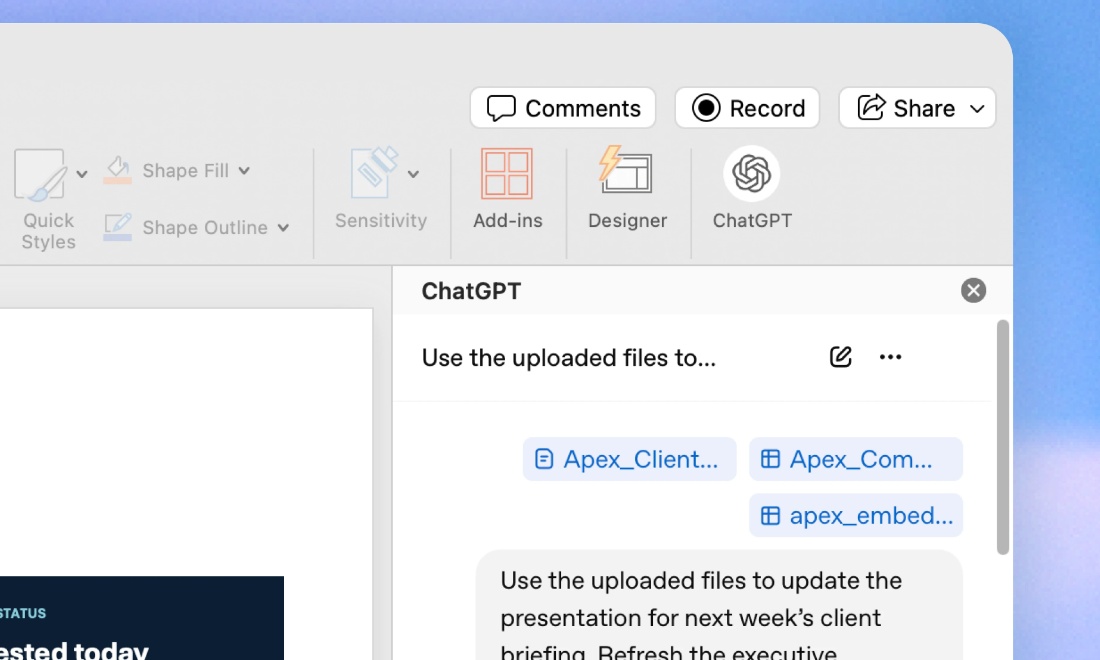Screen dimensions: 1100x660
Task: Select the 'Use the uploaded files to...' chat title
Action: pyautogui.click(x=569, y=358)
